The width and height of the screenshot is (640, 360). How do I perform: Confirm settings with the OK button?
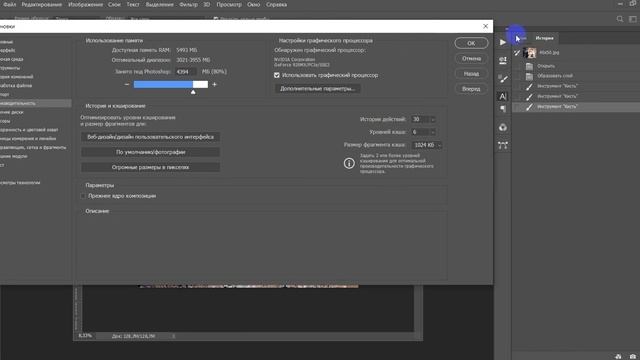[x=471, y=43]
